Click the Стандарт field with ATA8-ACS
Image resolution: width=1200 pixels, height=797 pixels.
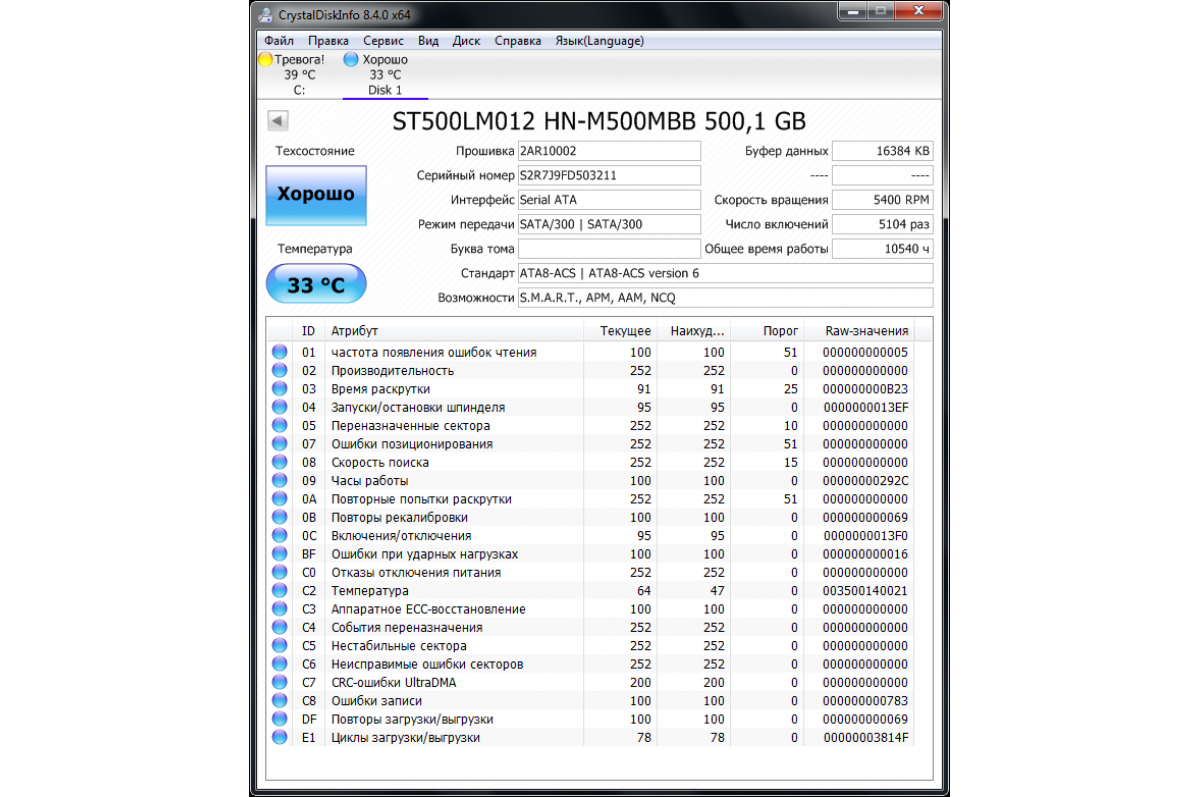(x=725, y=273)
